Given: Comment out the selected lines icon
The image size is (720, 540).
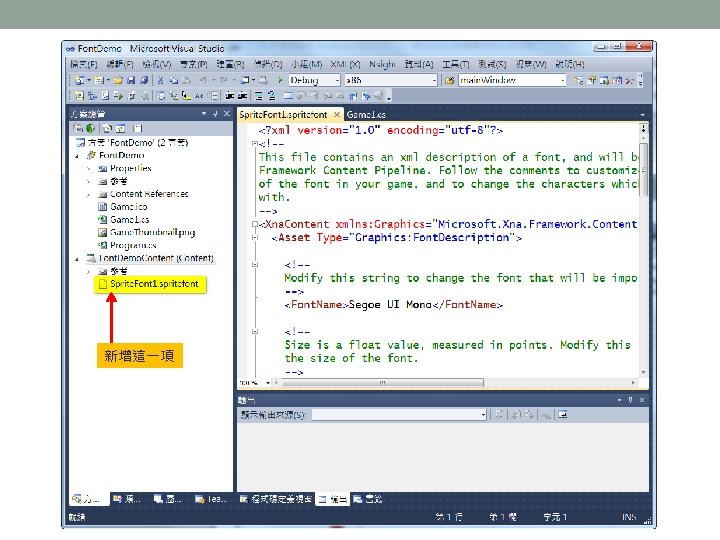Looking at the screenshot, I should point(259,96).
